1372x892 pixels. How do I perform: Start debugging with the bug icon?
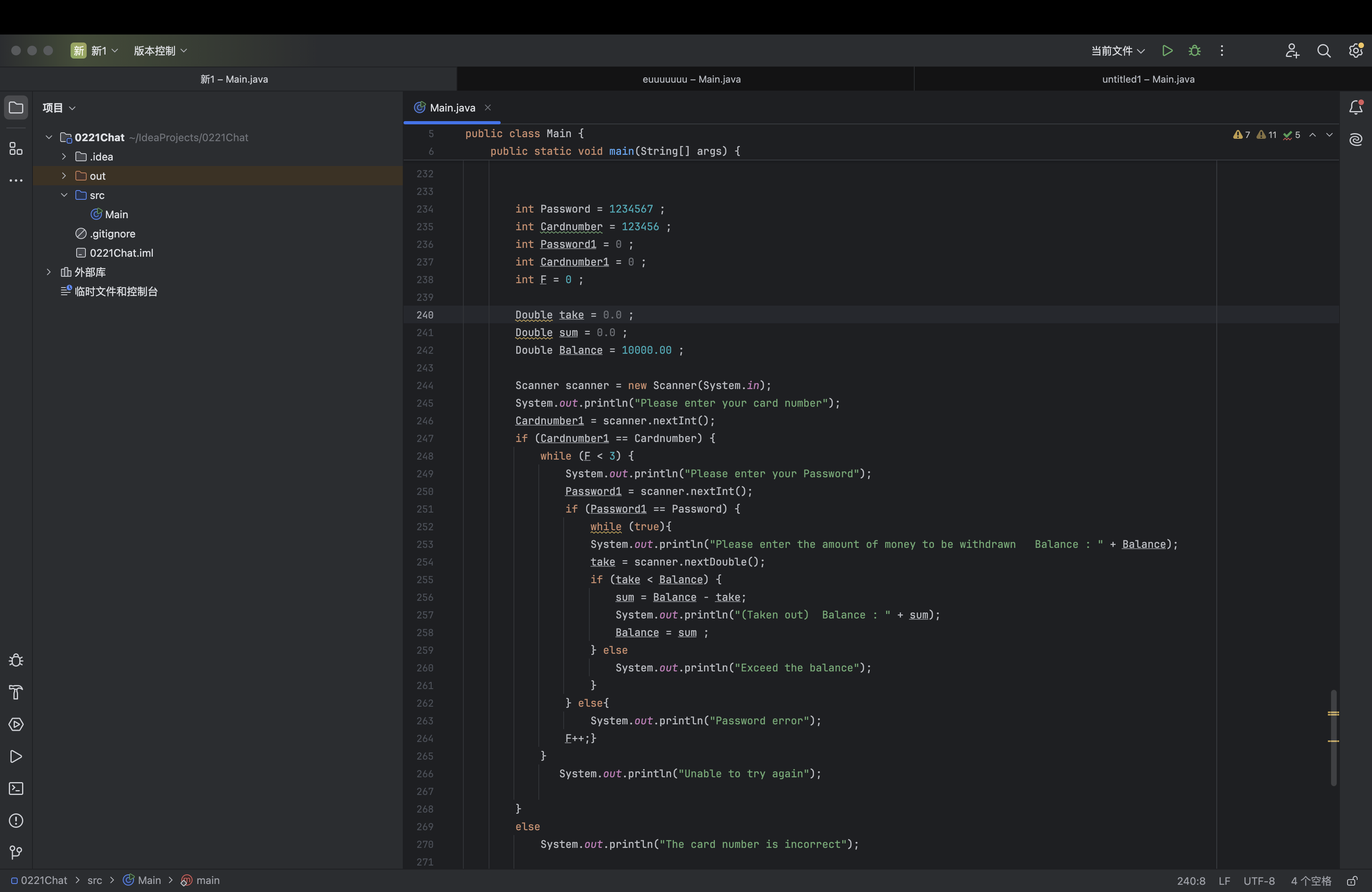pos(1194,51)
